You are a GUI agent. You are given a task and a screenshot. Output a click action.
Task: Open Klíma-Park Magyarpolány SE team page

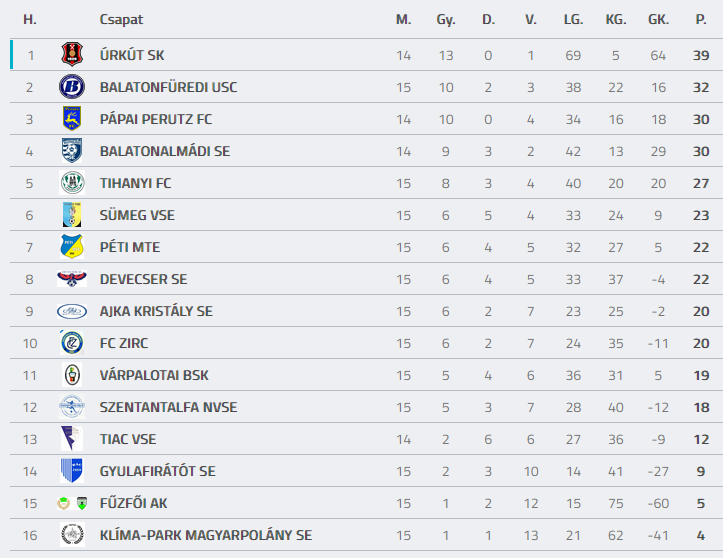[x=205, y=535]
